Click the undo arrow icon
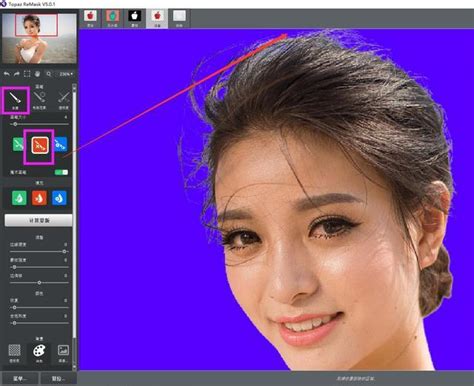474x386 pixels. [x=7, y=74]
